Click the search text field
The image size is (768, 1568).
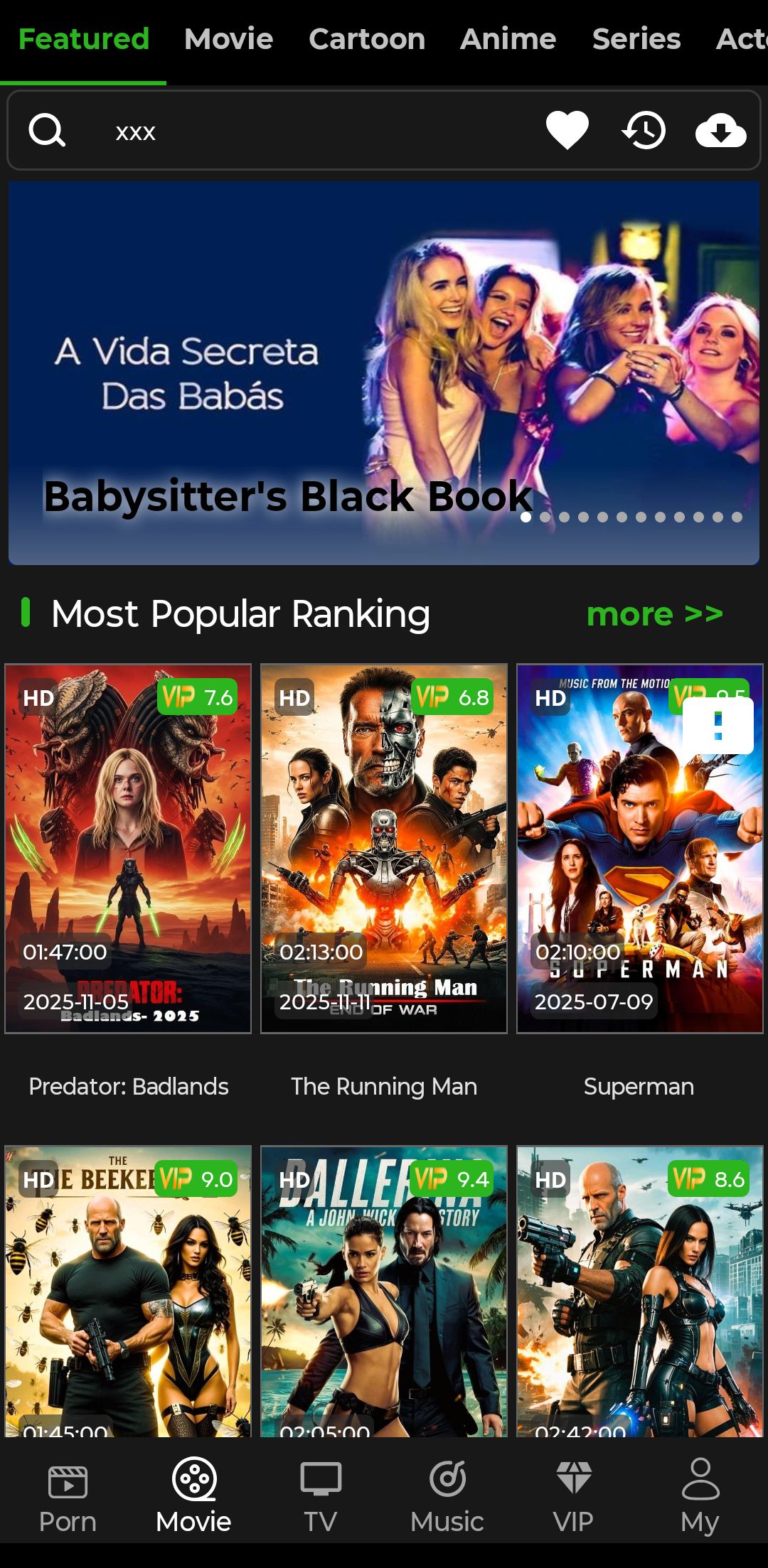(313, 131)
